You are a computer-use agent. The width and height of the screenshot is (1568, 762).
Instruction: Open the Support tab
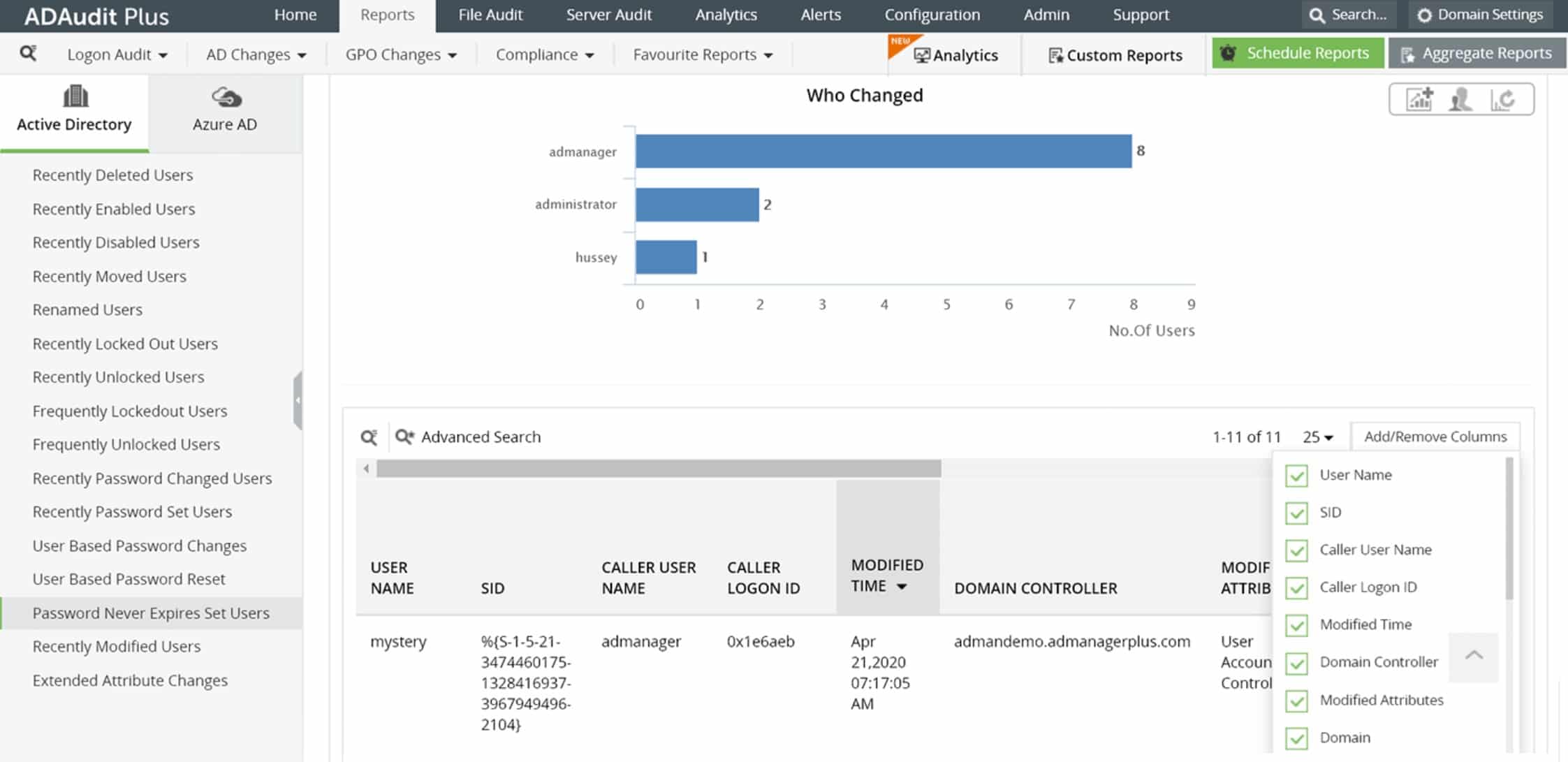[x=1141, y=15]
